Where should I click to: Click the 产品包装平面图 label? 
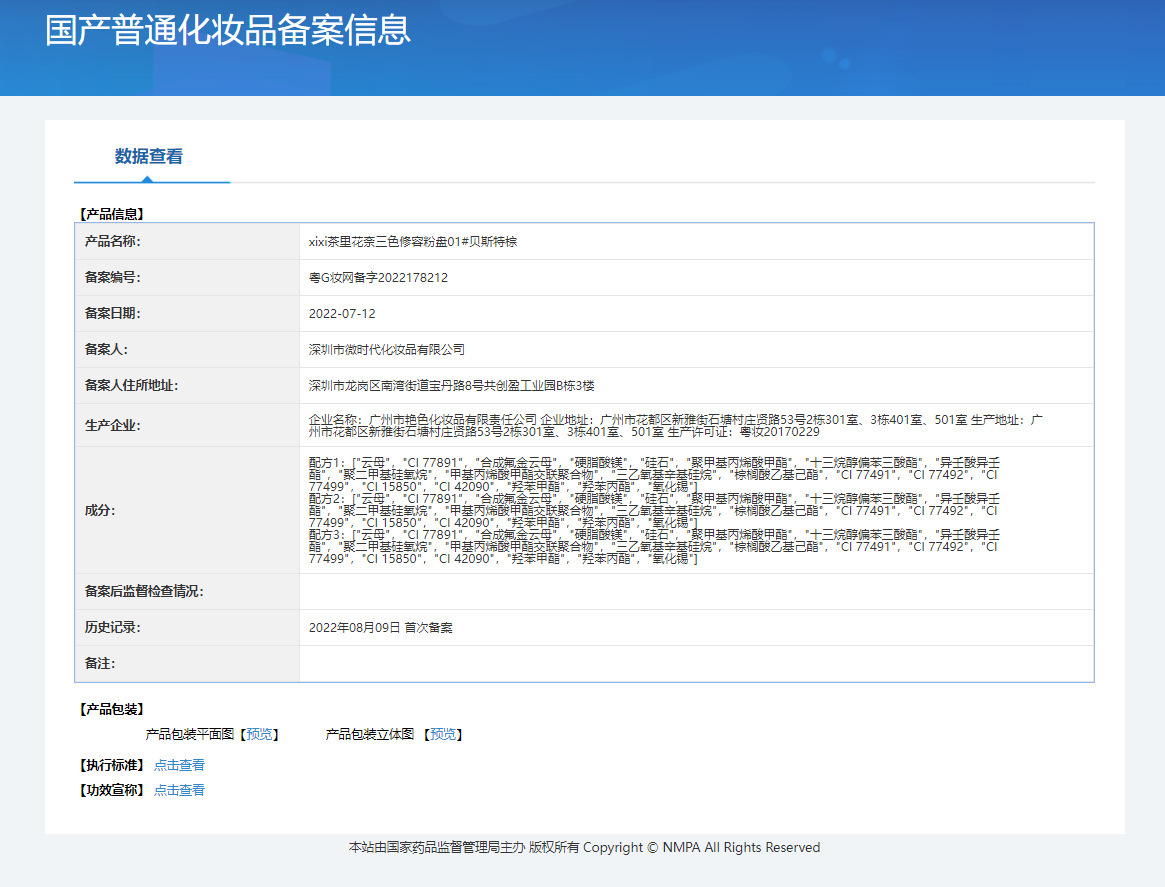(189, 734)
